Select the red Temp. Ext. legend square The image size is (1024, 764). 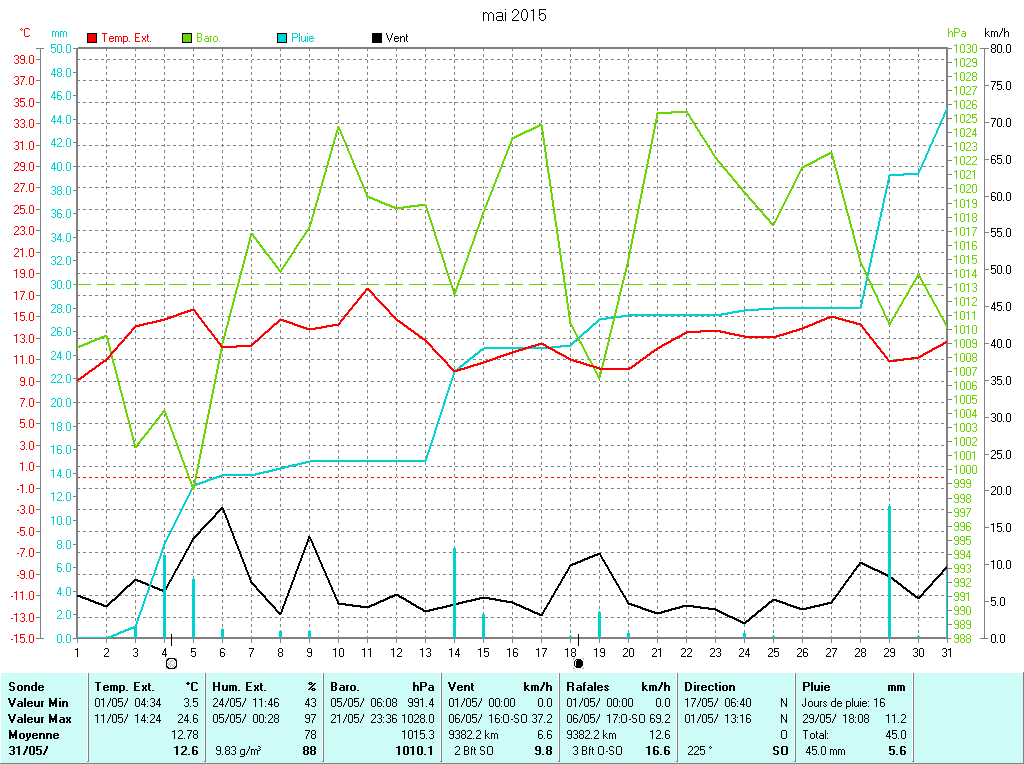click(93, 38)
